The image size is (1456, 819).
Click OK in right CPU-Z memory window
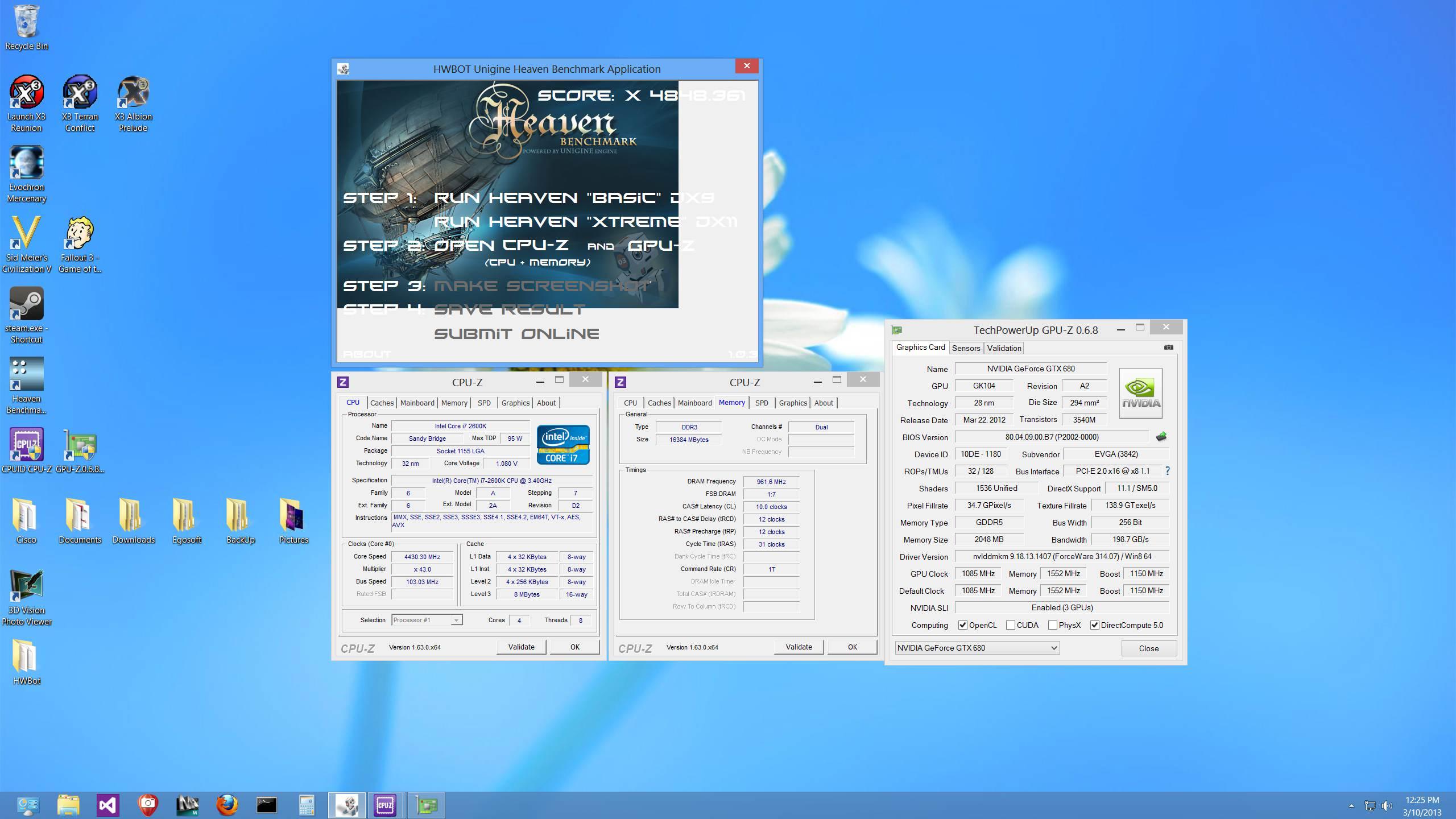[x=853, y=647]
